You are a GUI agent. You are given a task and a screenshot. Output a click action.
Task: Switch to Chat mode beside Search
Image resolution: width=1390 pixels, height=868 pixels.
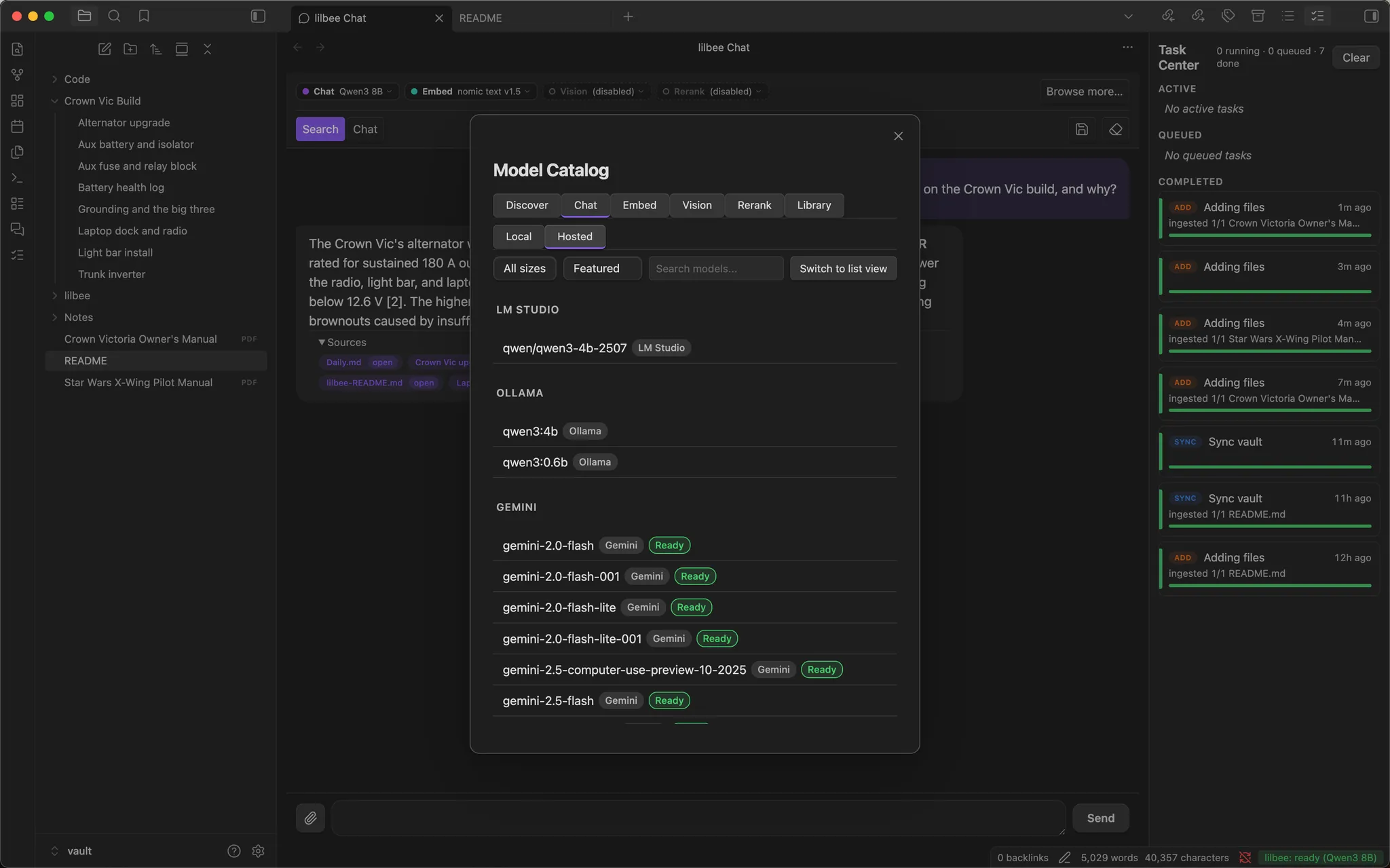click(x=365, y=129)
